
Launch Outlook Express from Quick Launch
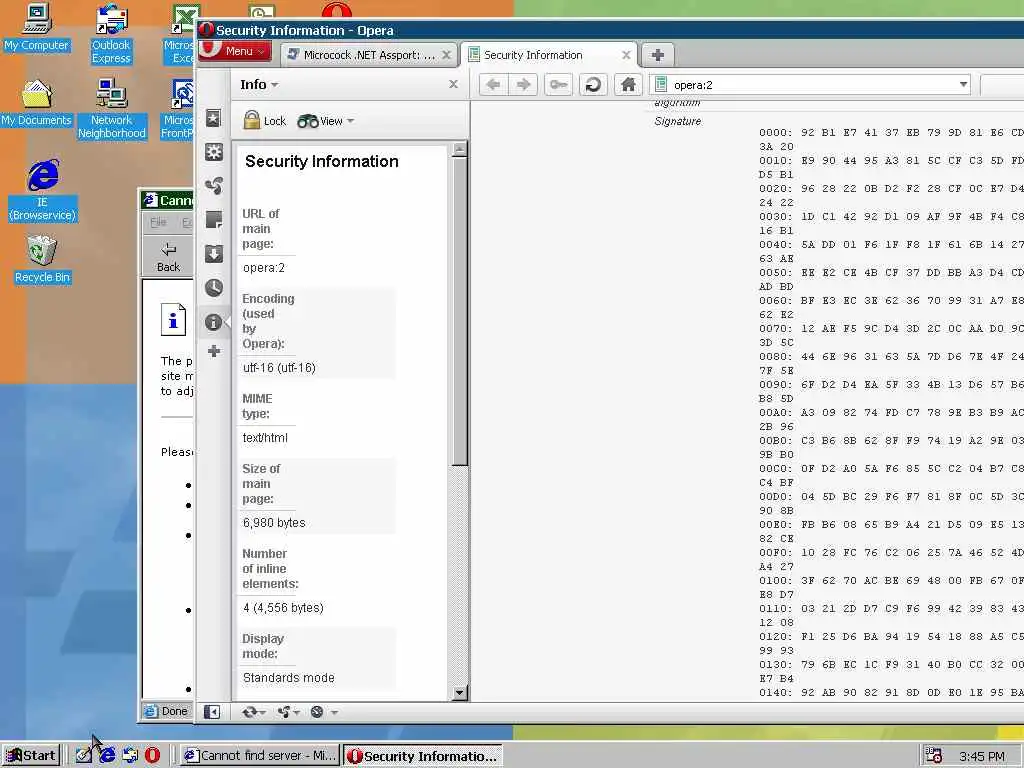pyautogui.click(x=130, y=756)
